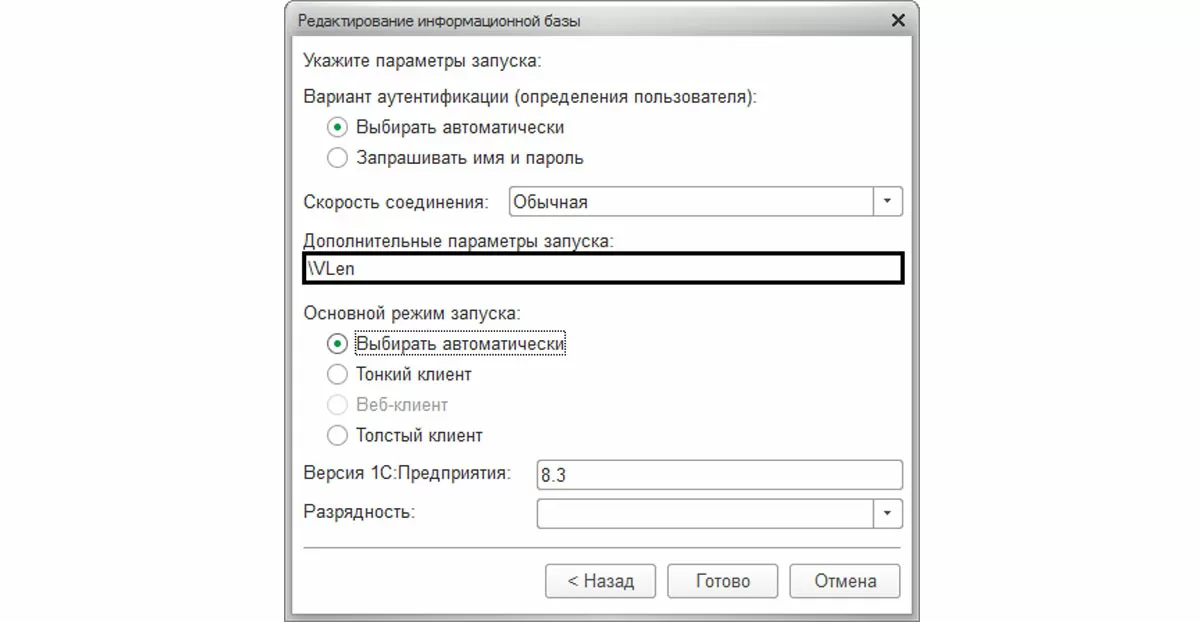Close the "Редактирование информационной базы" dialog
The image size is (1200, 622).
tap(898, 20)
